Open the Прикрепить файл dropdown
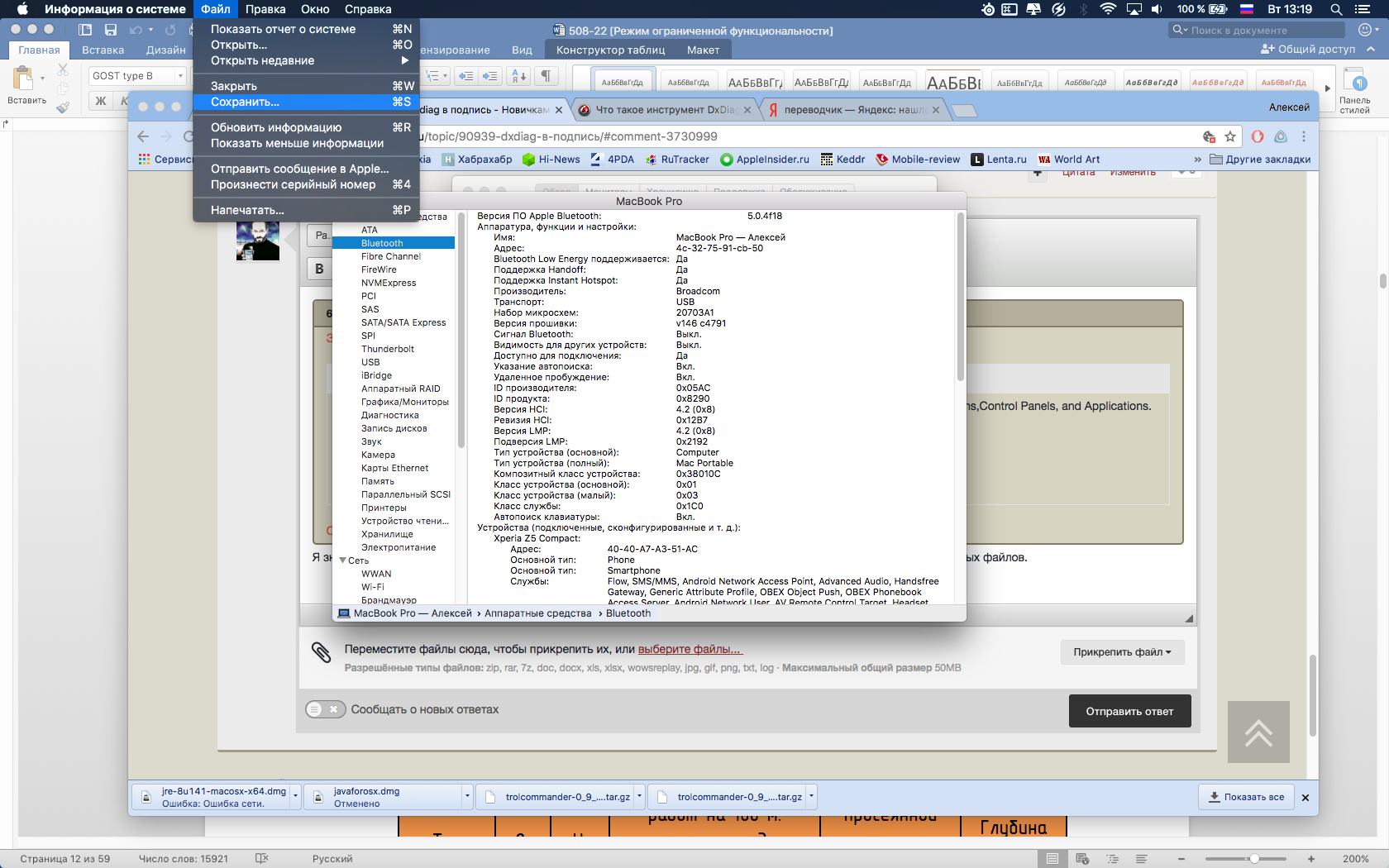Image resolution: width=1389 pixels, height=868 pixels. click(1122, 652)
